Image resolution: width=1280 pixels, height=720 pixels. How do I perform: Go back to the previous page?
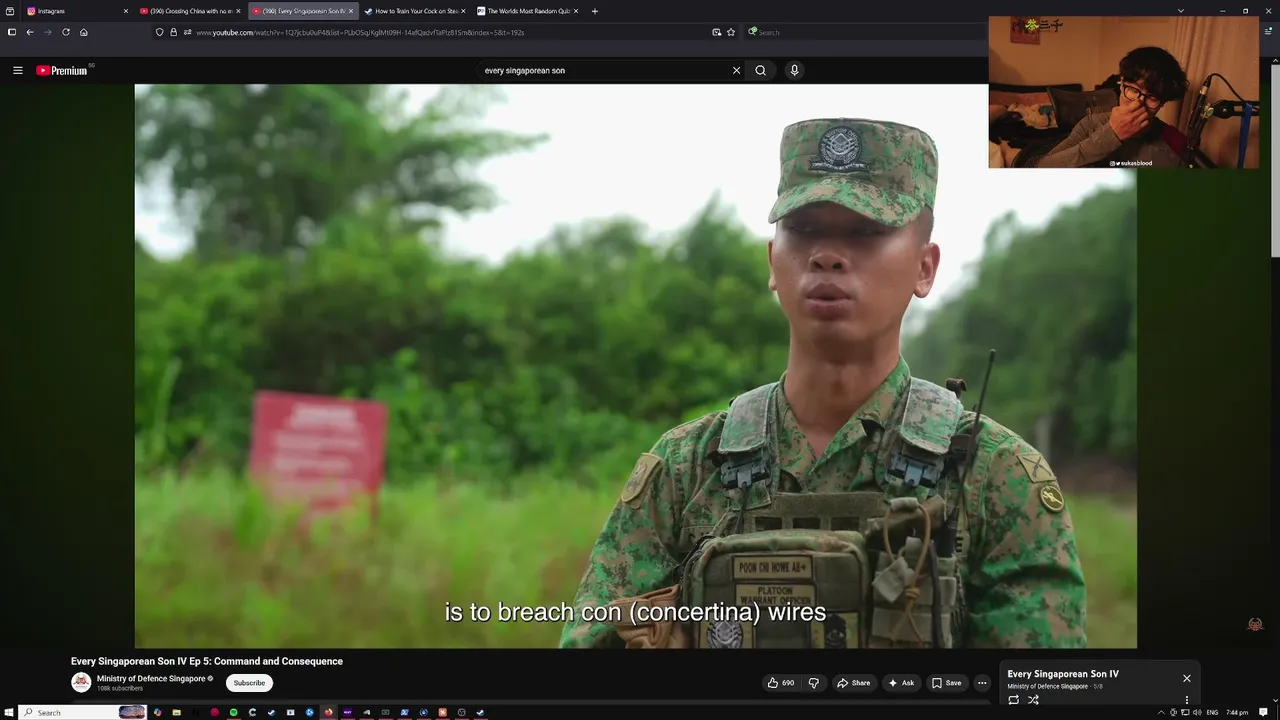[30, 32]
